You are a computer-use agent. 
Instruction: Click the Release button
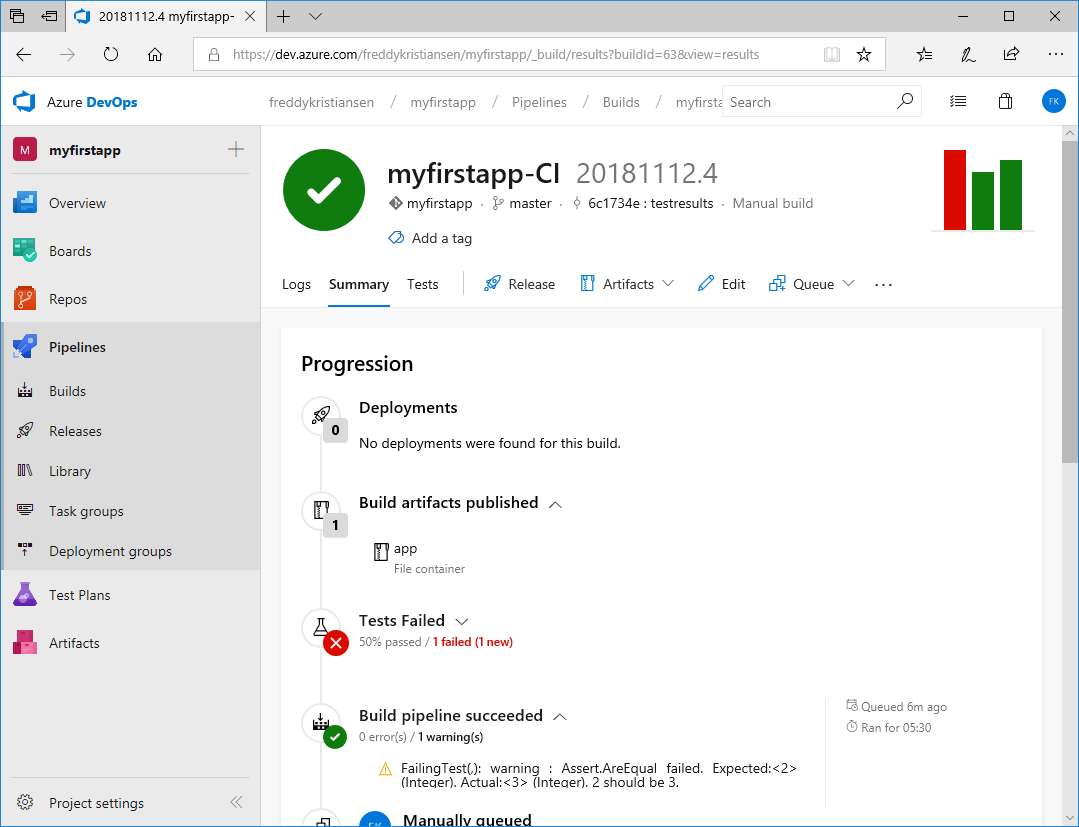pos(519,284)
